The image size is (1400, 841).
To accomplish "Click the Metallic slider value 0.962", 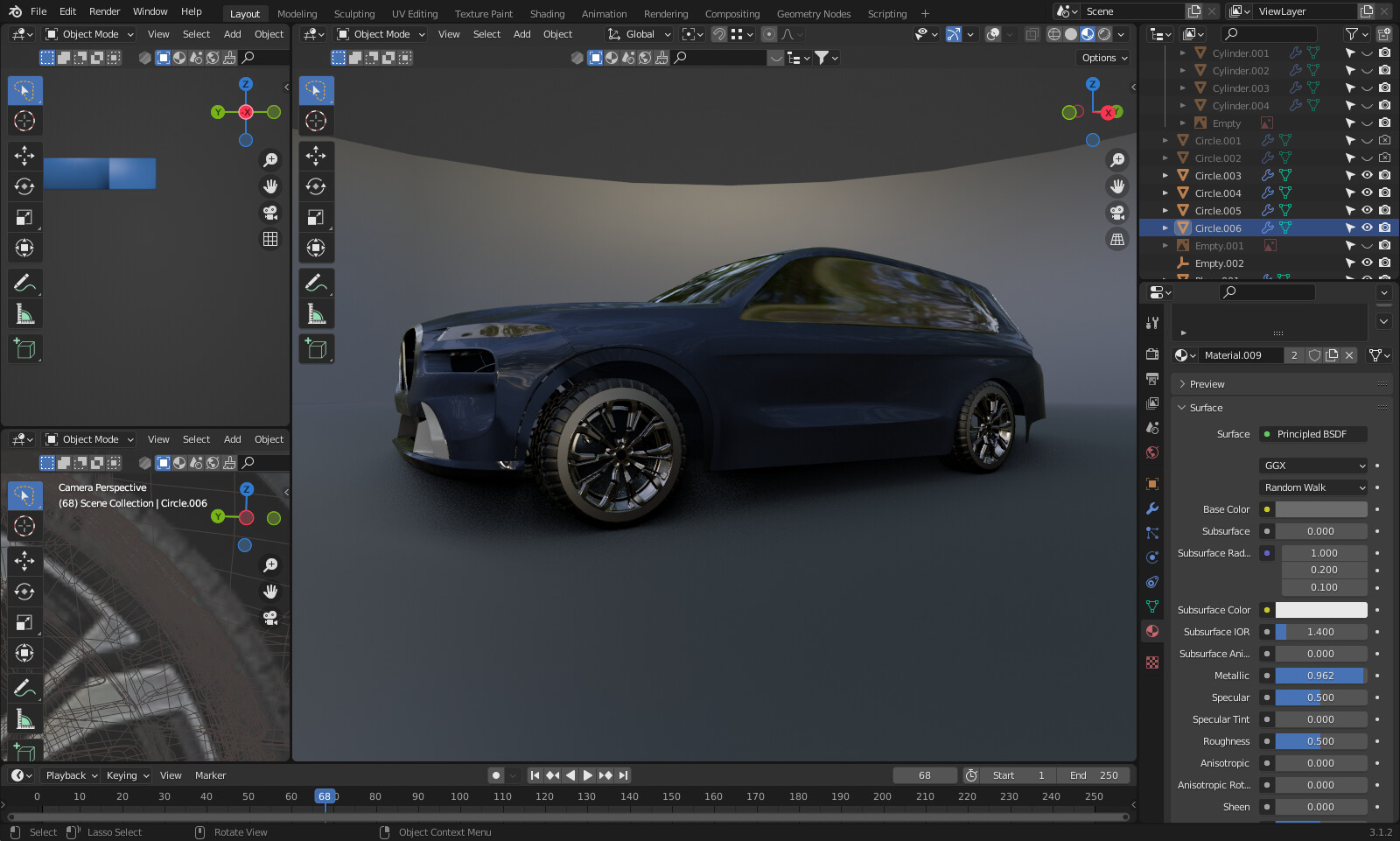I will (1321, 676).
